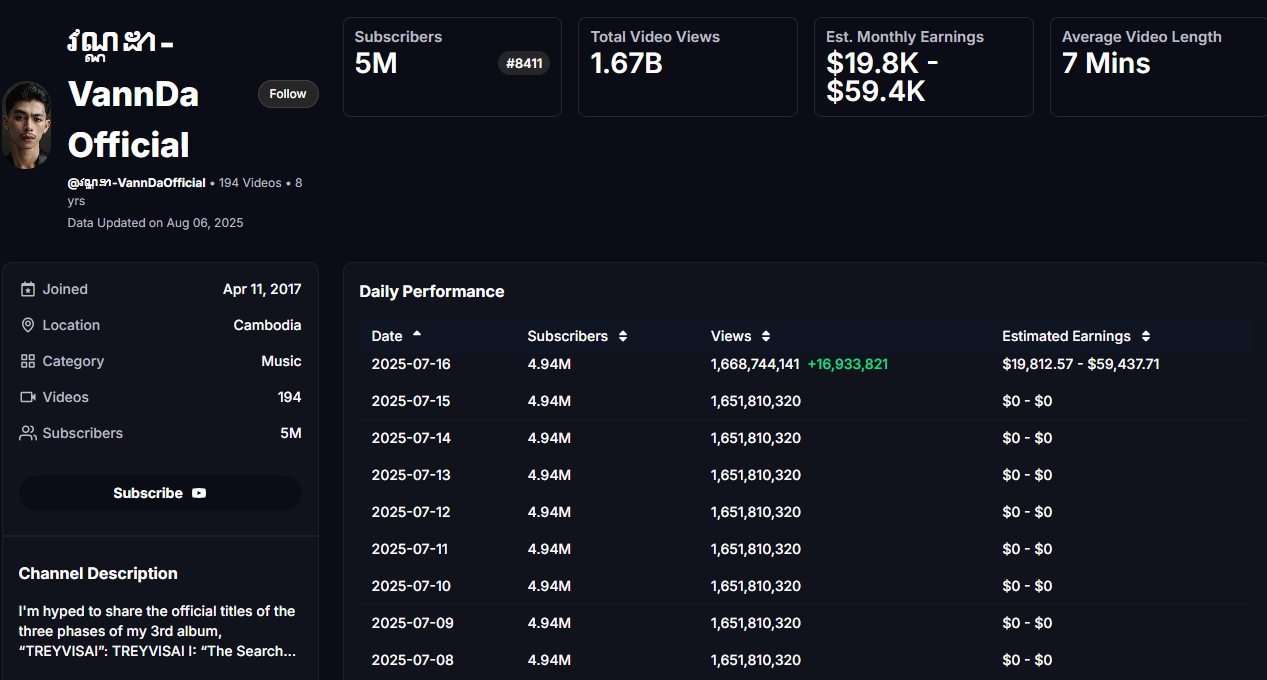Select the 2025-07-10 date cell
The height and width of the screenshot is (680, 1267).
[411, 586]
